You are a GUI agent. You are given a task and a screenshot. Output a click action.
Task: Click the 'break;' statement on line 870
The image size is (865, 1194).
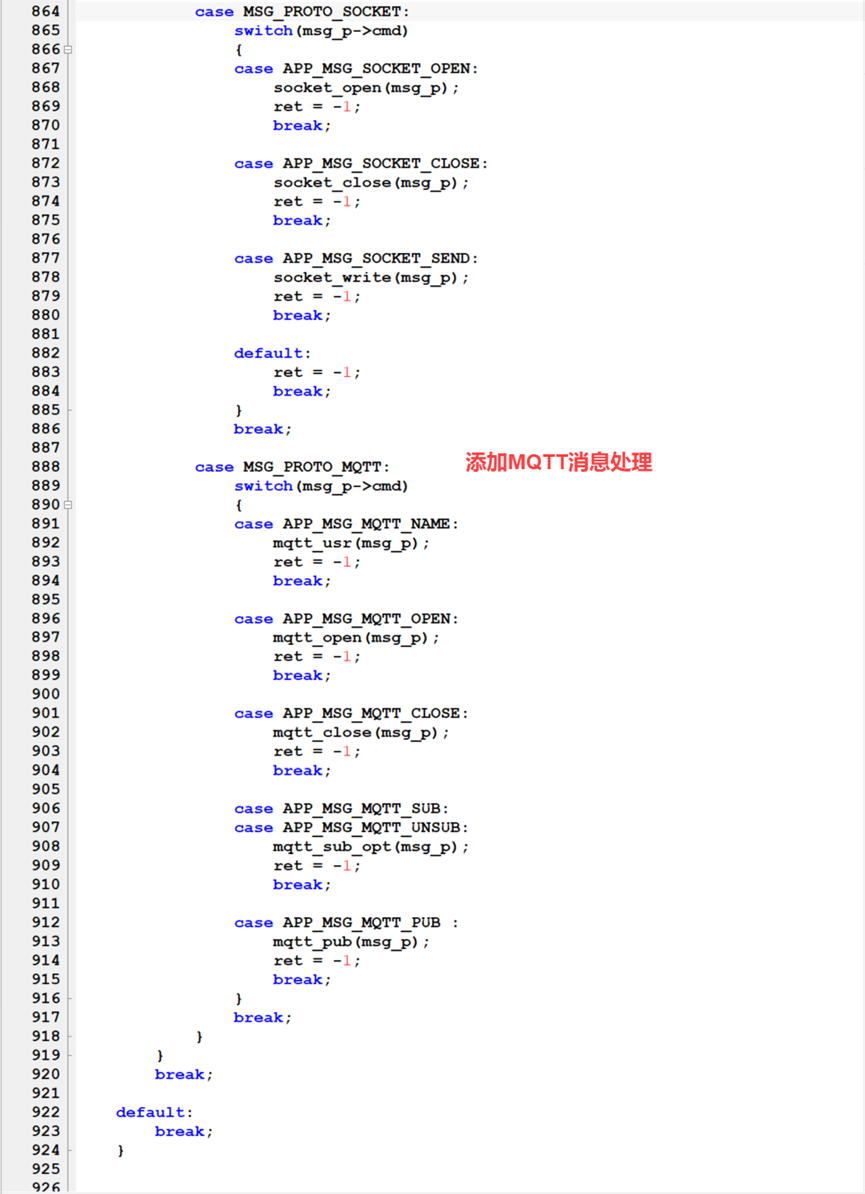[x=302, y=126]
